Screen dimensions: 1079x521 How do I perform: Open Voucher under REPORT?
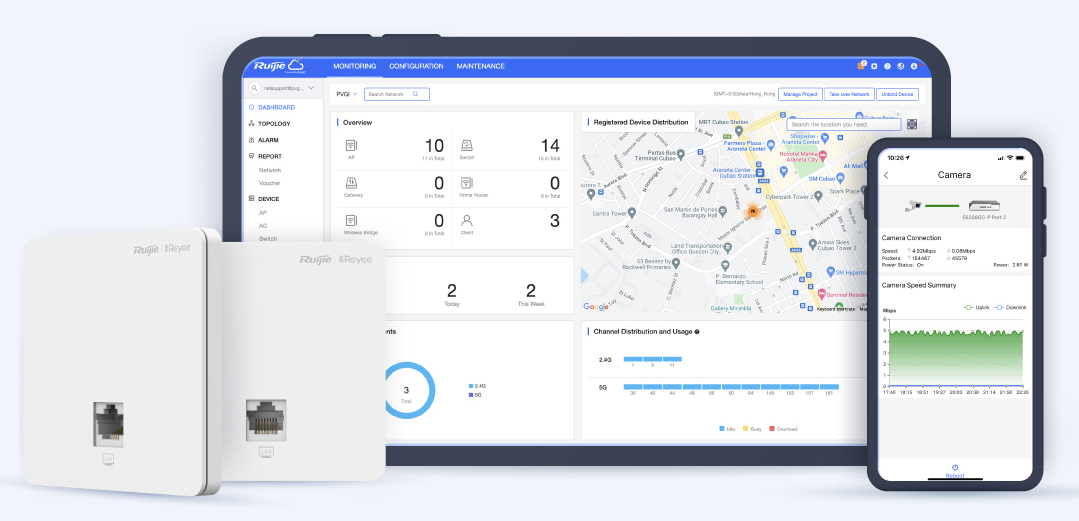click(x=269, y=183)
